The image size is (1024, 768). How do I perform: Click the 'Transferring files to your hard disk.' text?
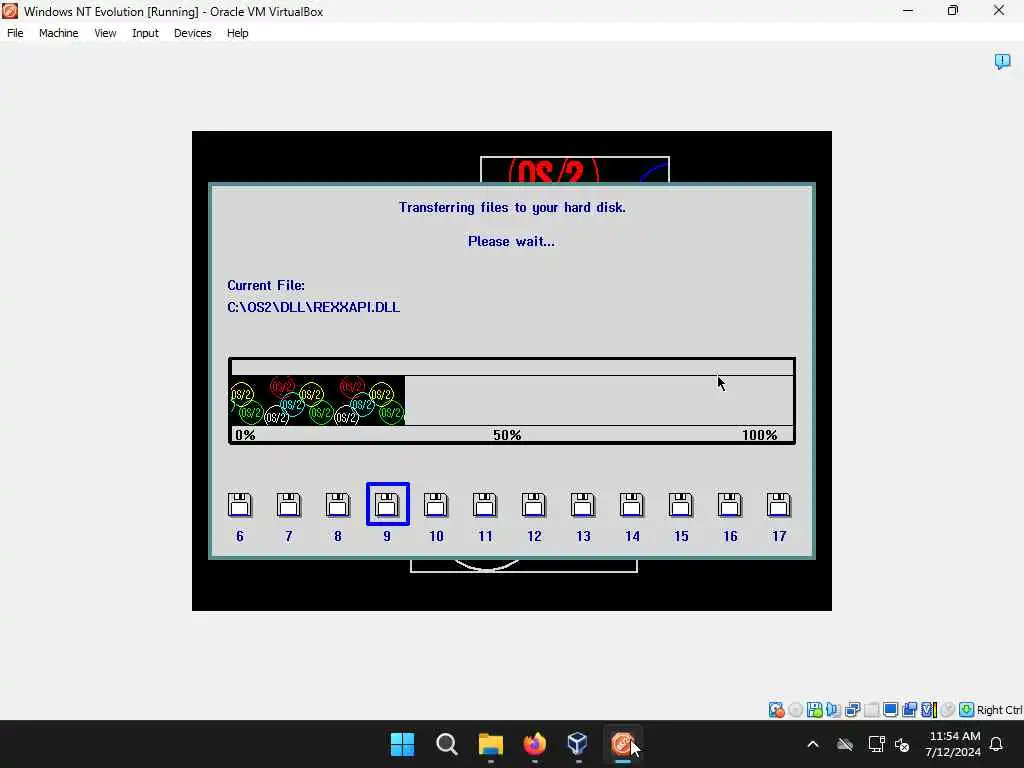(x=512, y=208)
